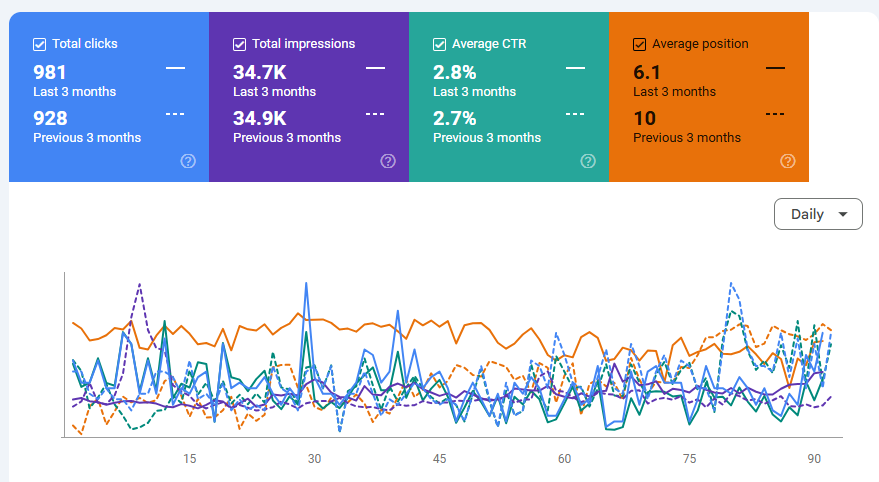Image resolution: width=879 pixels, height=482 pixels.
Task: Click help icon on Total clicks card
Action: (x=188, y=161)
